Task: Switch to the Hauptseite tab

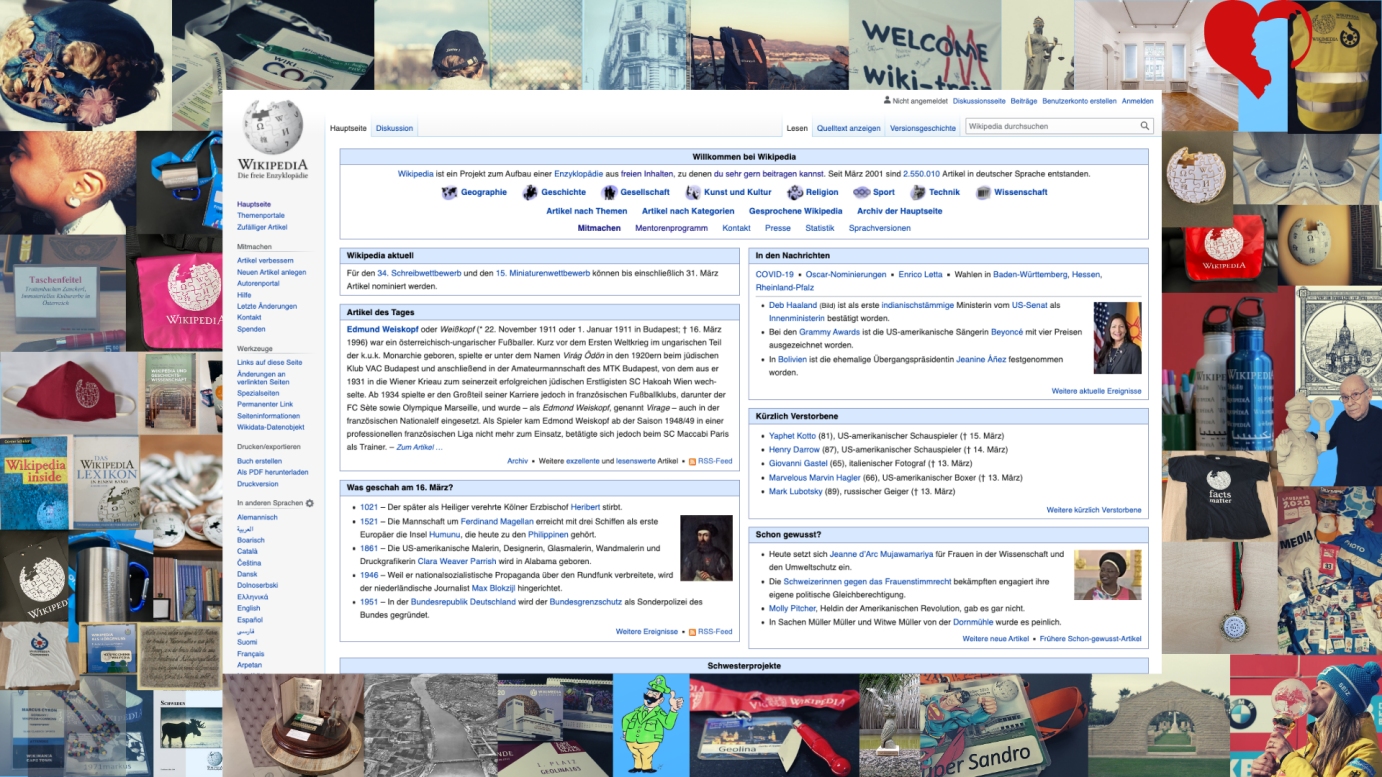Action: 349,128
